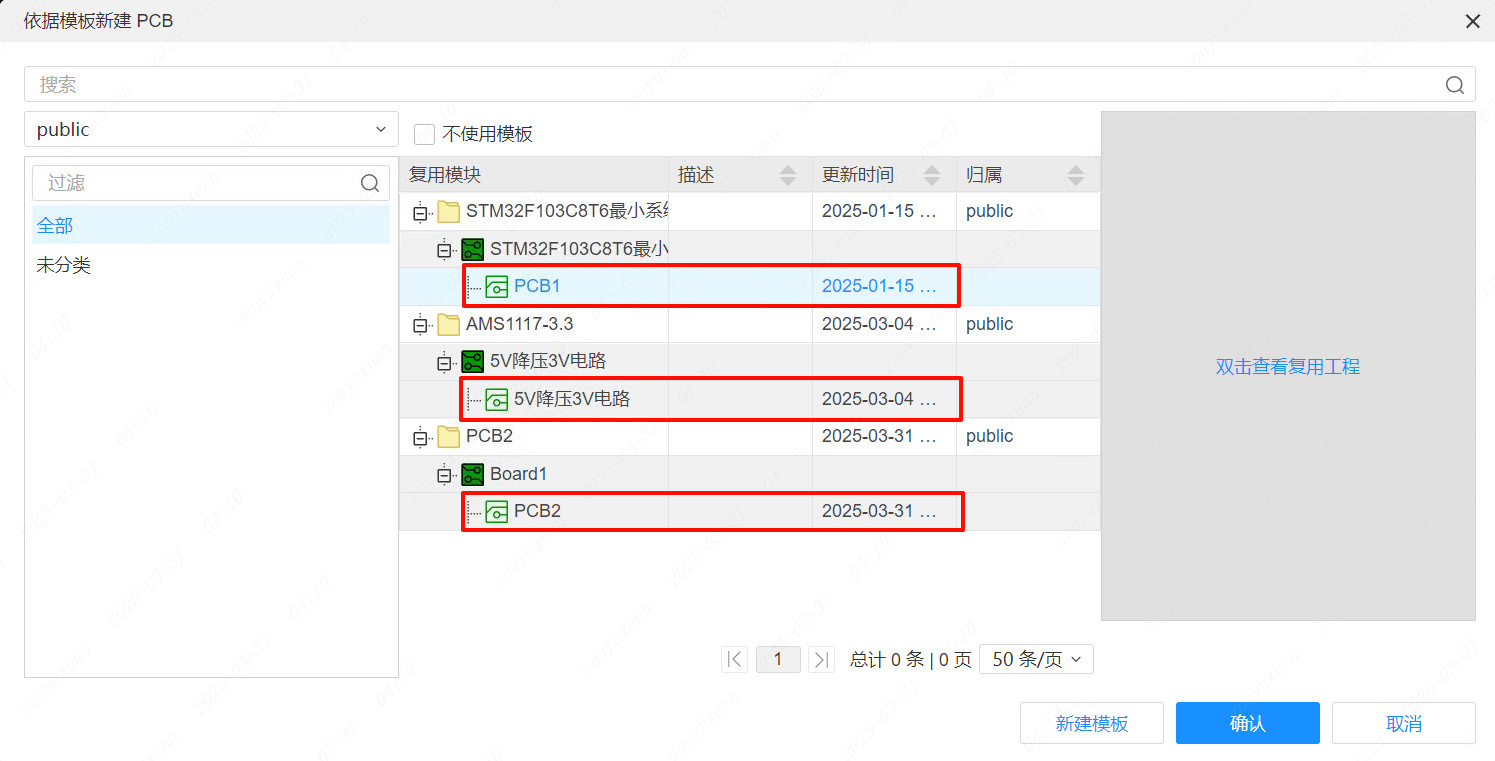The width and height of the screenshot is (1495, 761).
Task: Click the 5V降压3V电路 PCB icon
Action: point(496,399)
